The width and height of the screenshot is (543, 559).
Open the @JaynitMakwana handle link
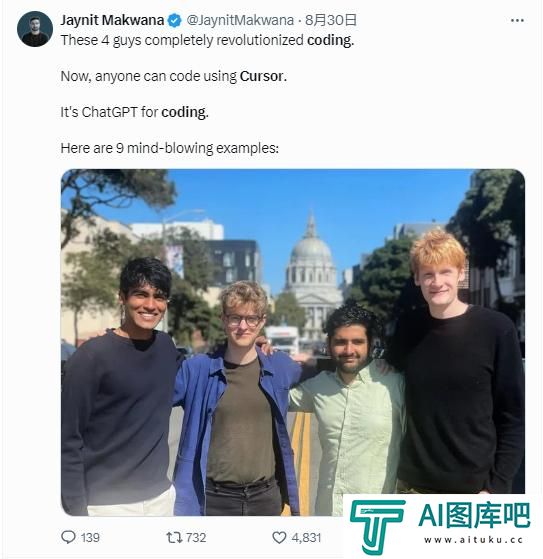(x=240, y=20)
